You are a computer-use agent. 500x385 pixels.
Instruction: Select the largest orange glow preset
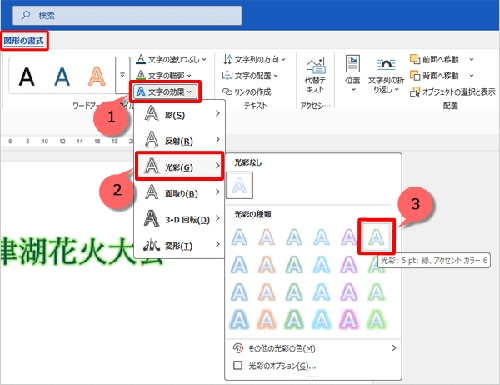[267, 320]
